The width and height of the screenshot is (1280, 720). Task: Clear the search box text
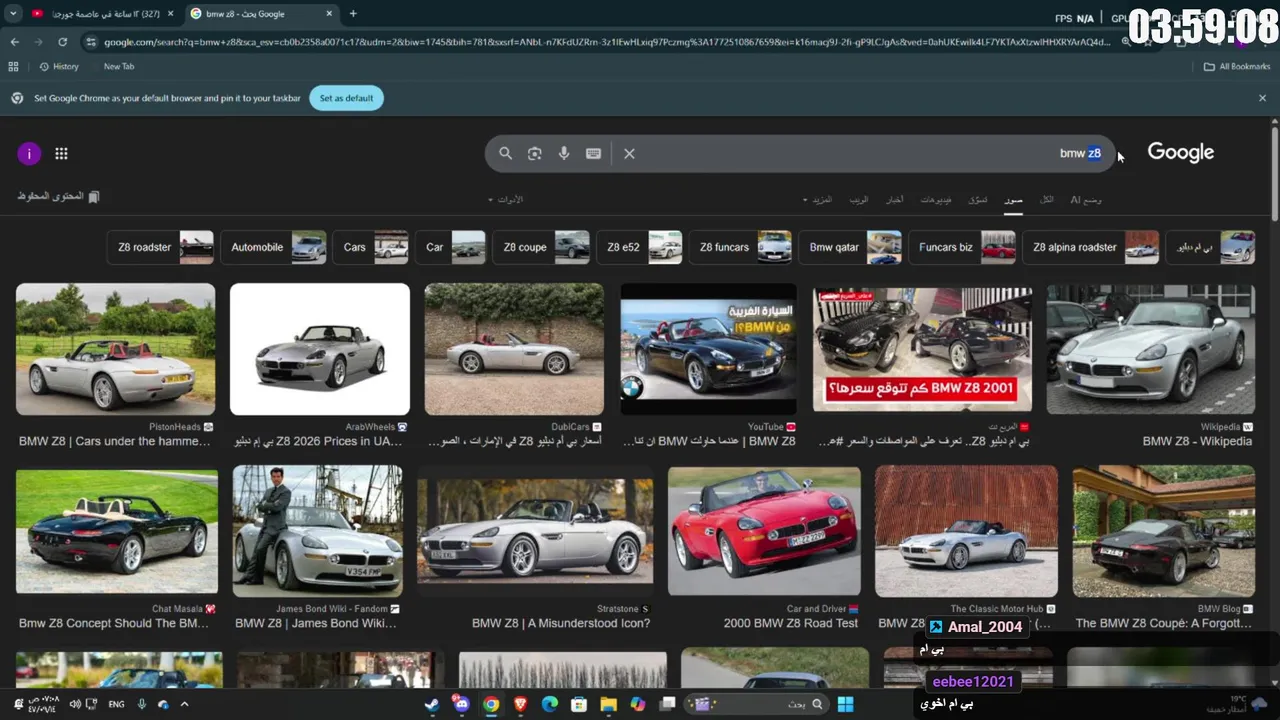(629, 153)
